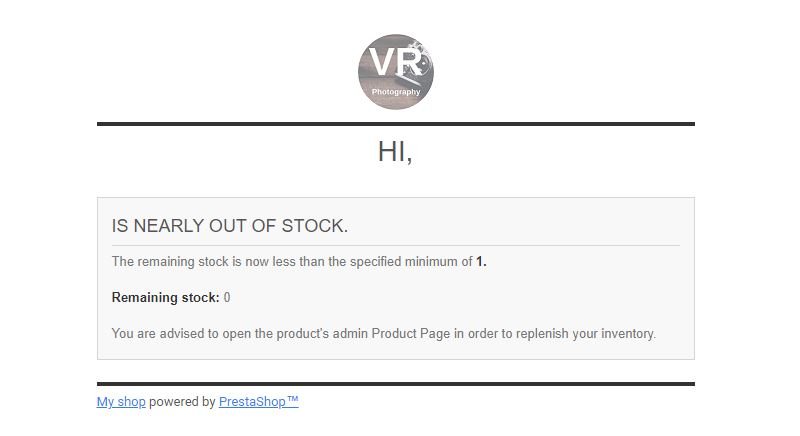Click the Photography word inside the logo
Screen dimensions: 800x436
pyautogui.click(x=396, y=92)
